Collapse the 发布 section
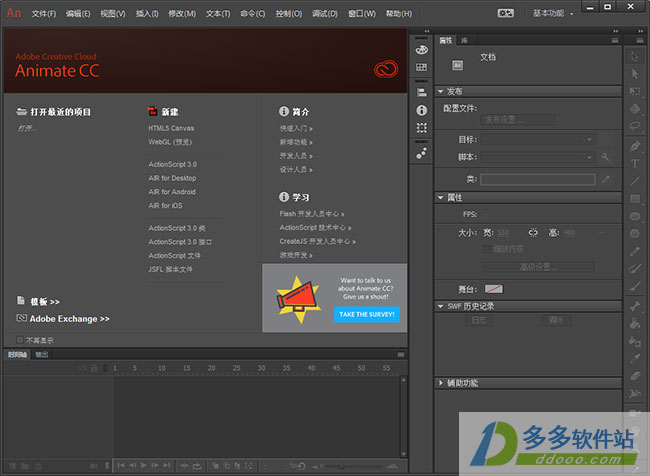The height and width of the screenshot is (476, 650). pos(440,91)
